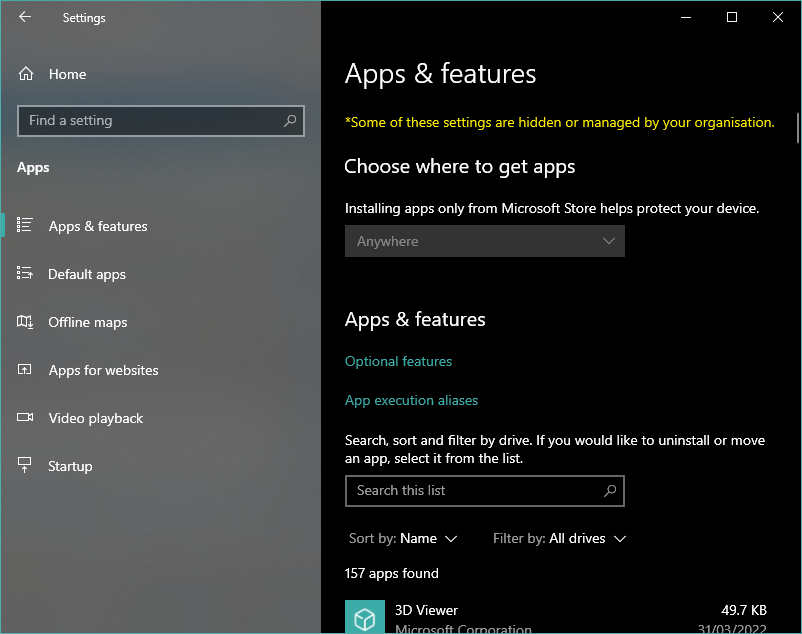Click the back arrow in Settings
Screen dimensions: 802x634
tap(25, 17)
